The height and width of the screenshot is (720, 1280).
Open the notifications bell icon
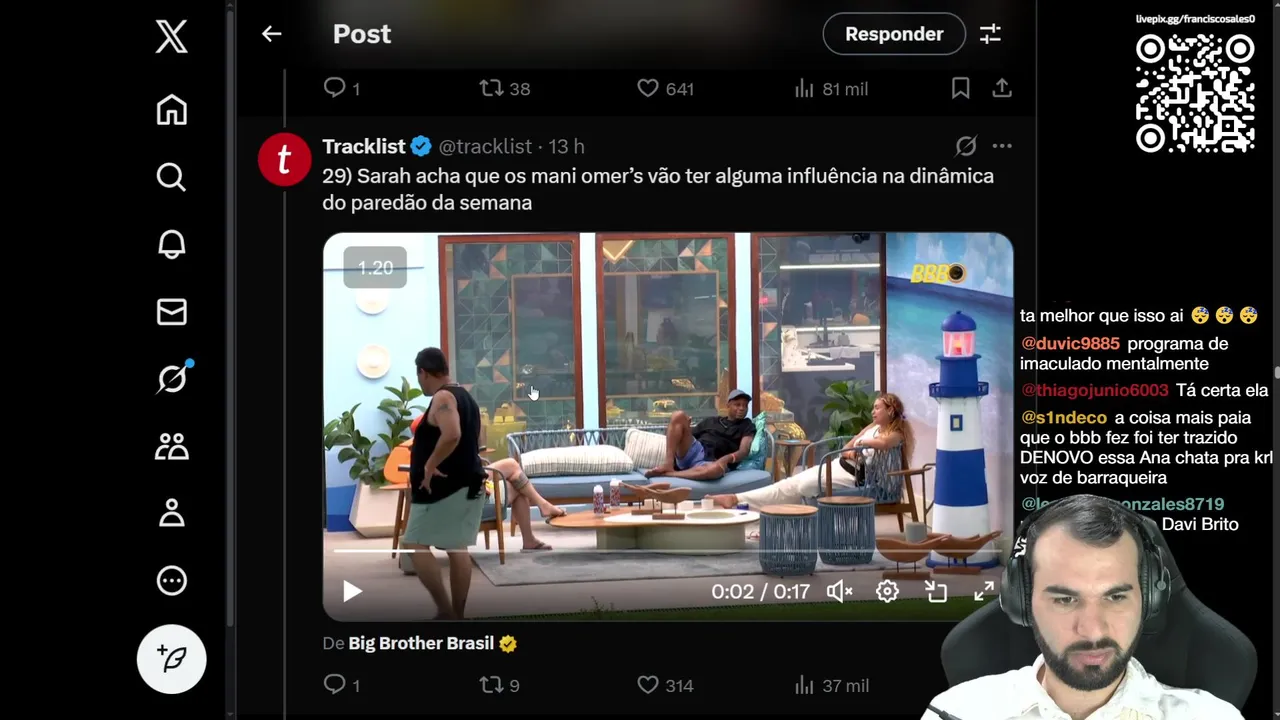click(x=172, y=244)
